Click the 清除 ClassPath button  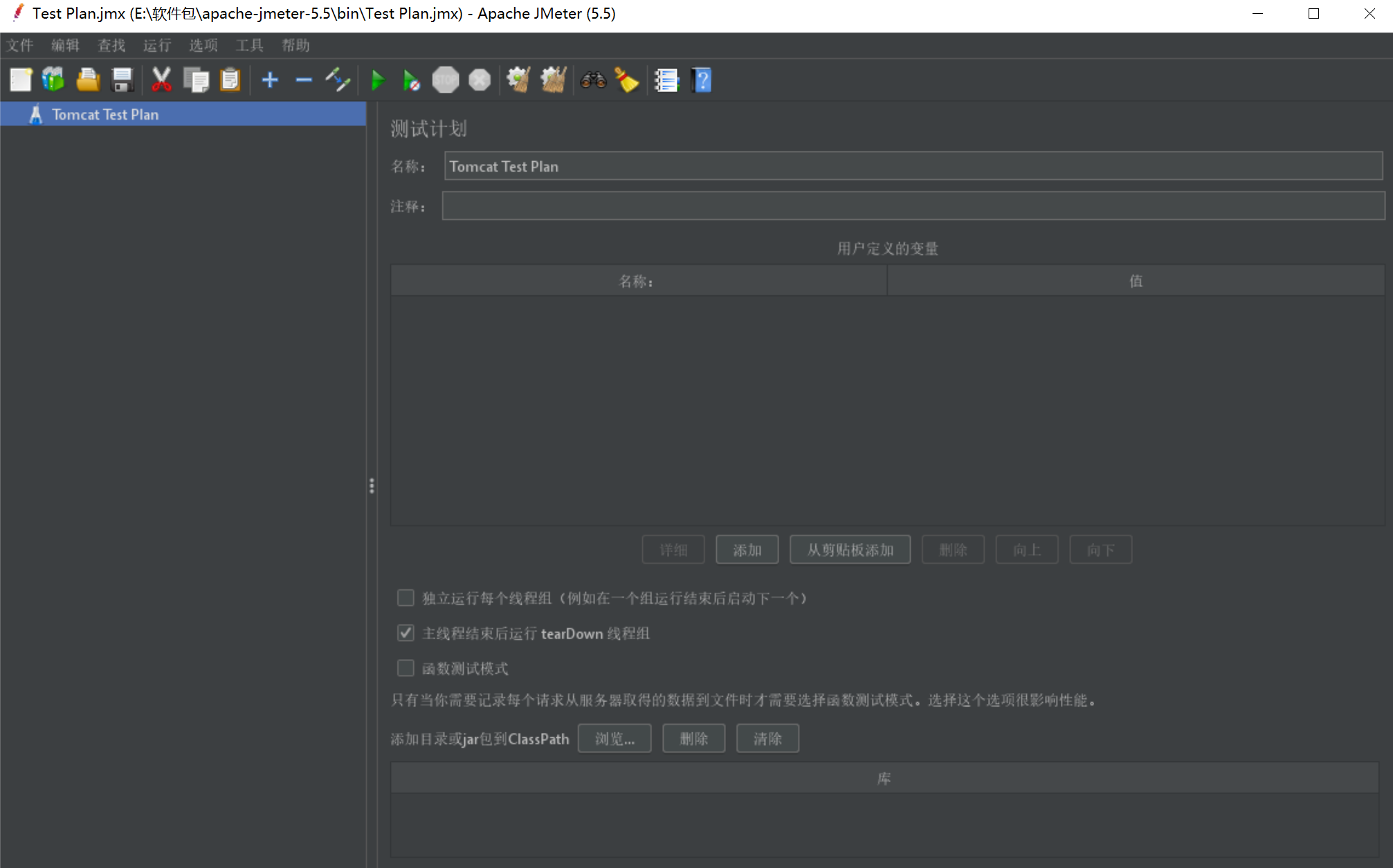(x=768, y=739)
